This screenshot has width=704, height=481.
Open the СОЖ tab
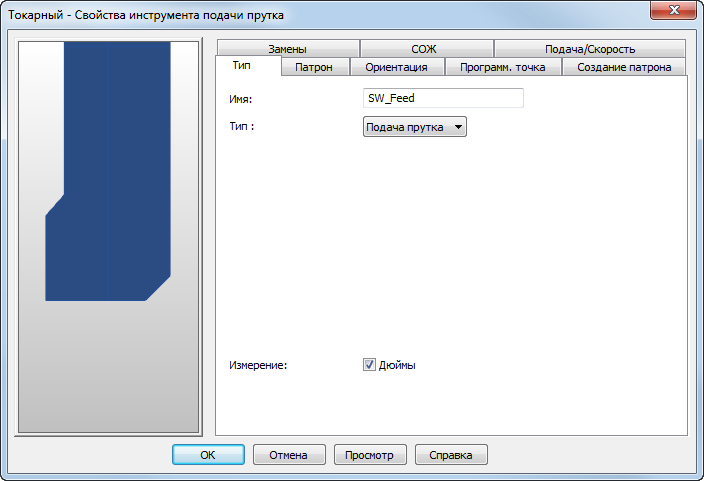(424, 49)
